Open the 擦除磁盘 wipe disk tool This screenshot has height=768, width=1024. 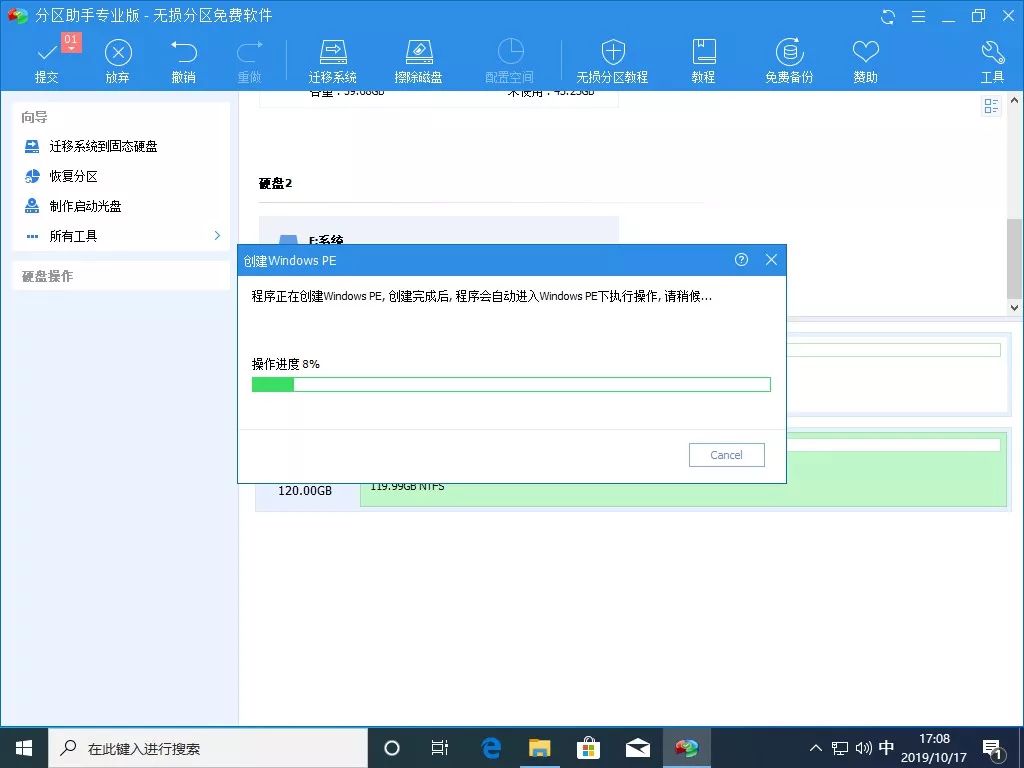click(419, 62)
